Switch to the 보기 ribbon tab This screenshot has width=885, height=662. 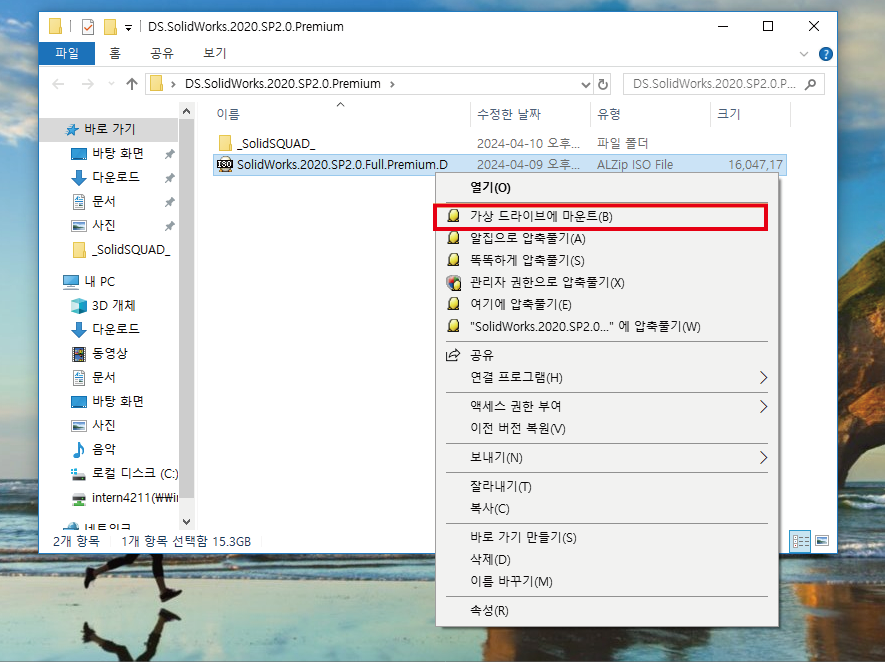coord(214,53)
